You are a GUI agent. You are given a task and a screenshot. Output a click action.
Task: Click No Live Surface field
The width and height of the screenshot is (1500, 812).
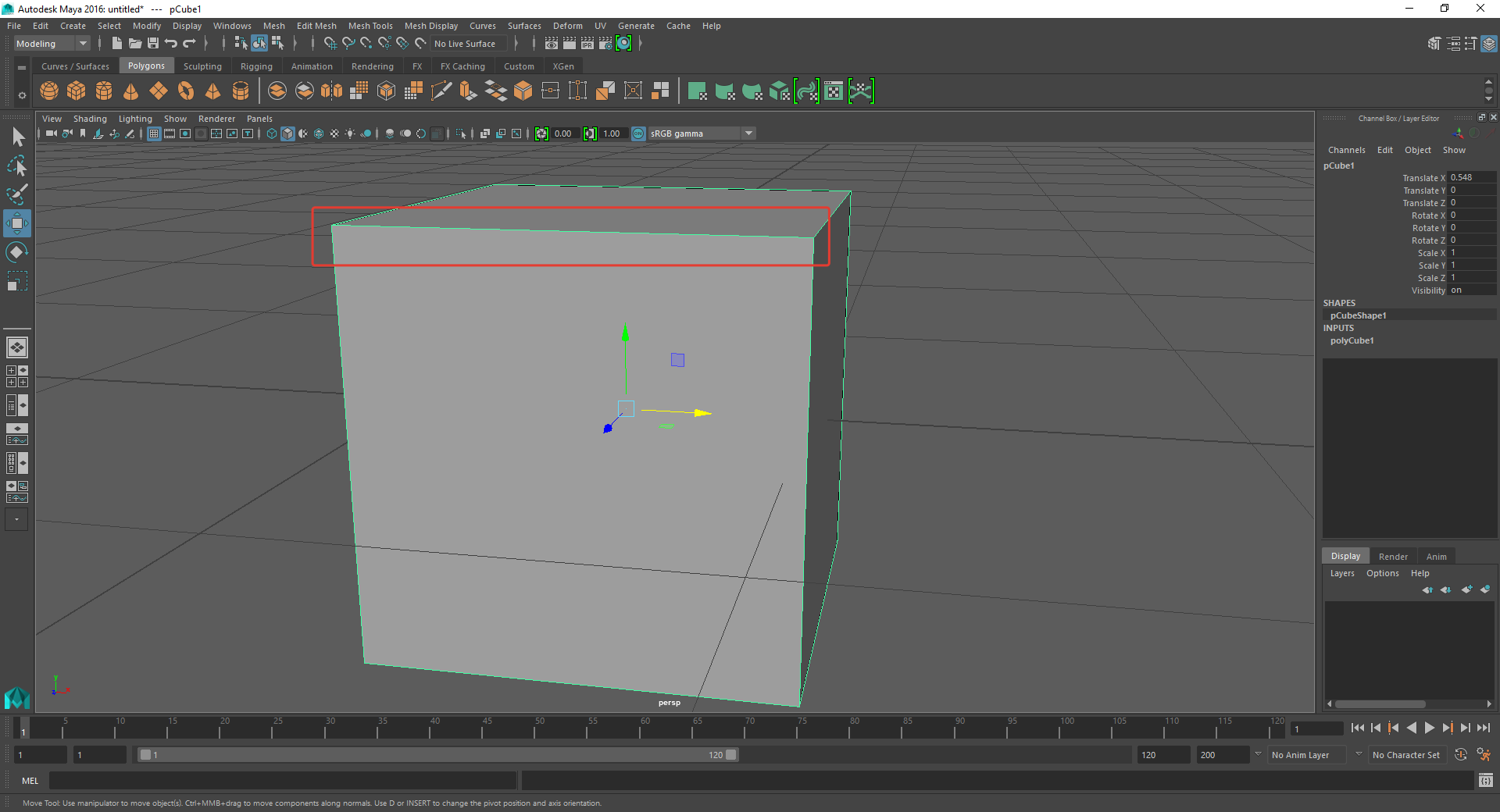coord(468,44)
